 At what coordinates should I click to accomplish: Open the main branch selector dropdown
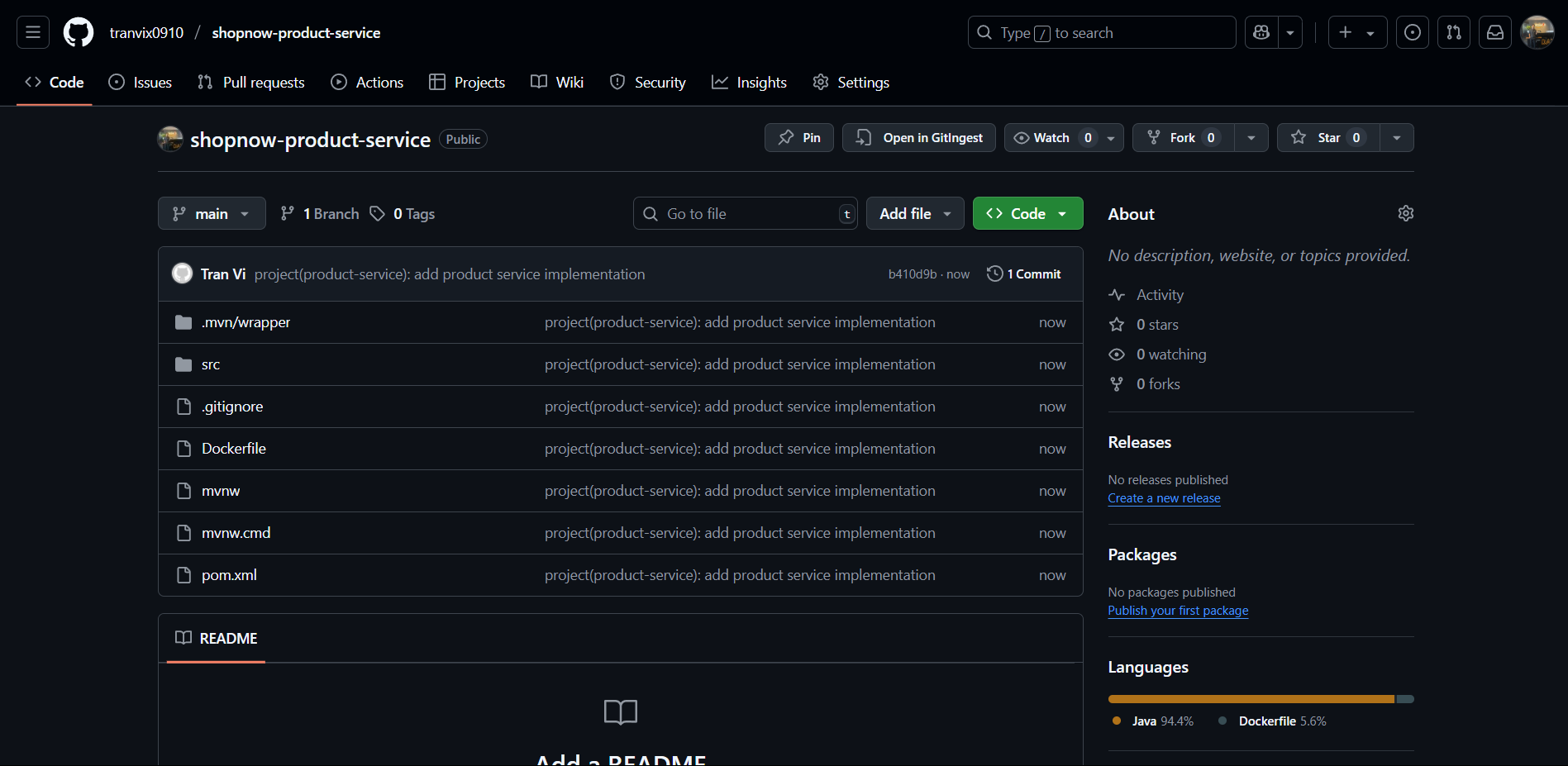tap(211, 213)
